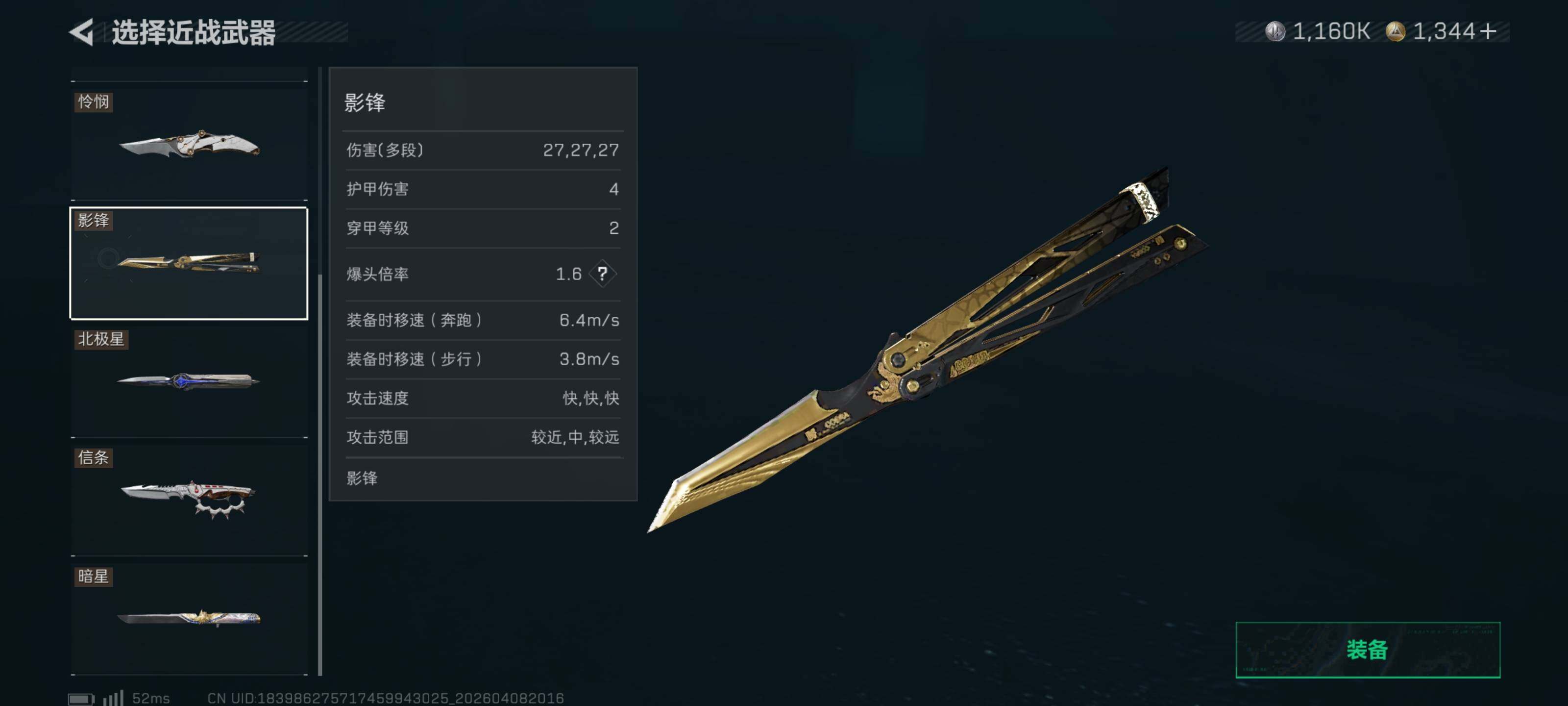Select the 暗星 blade thumbnail
Viewport: 1568px width, 706px height.
[x=189, y=618]
